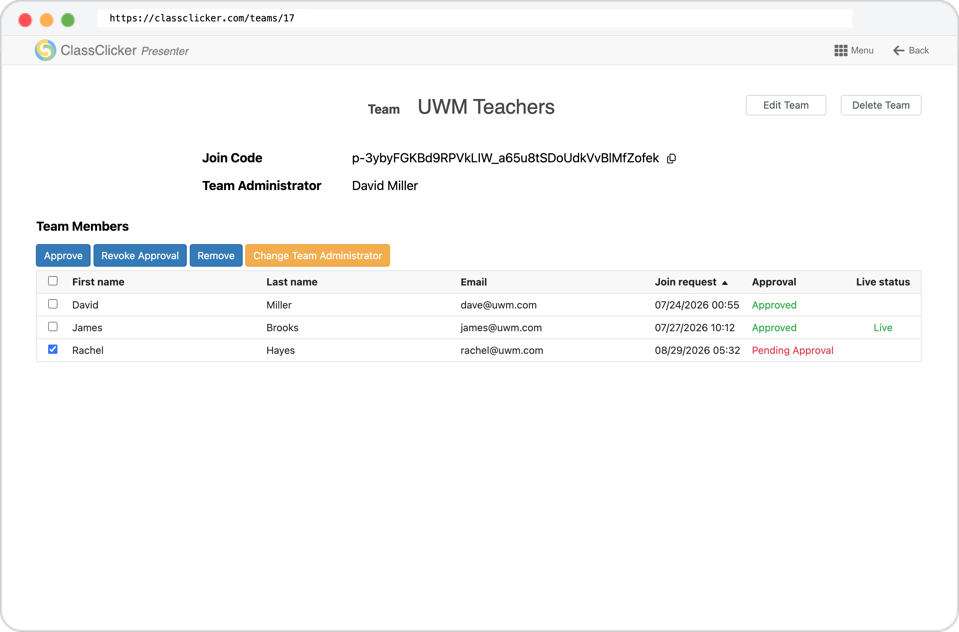The width and height of the screenshot is (959, 632).
Task: Click the Pending Approval status
Action: 792,350
